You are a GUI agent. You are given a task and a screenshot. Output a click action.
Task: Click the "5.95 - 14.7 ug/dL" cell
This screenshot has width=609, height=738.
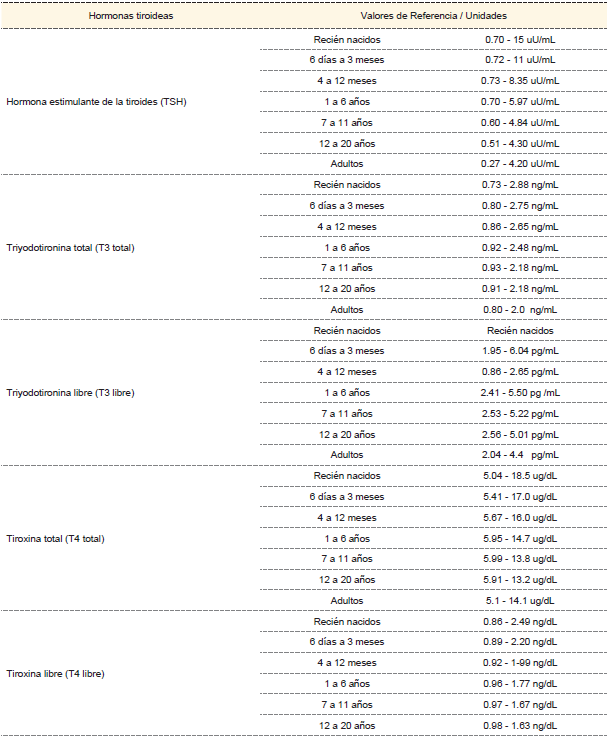(x=520, y=538)
